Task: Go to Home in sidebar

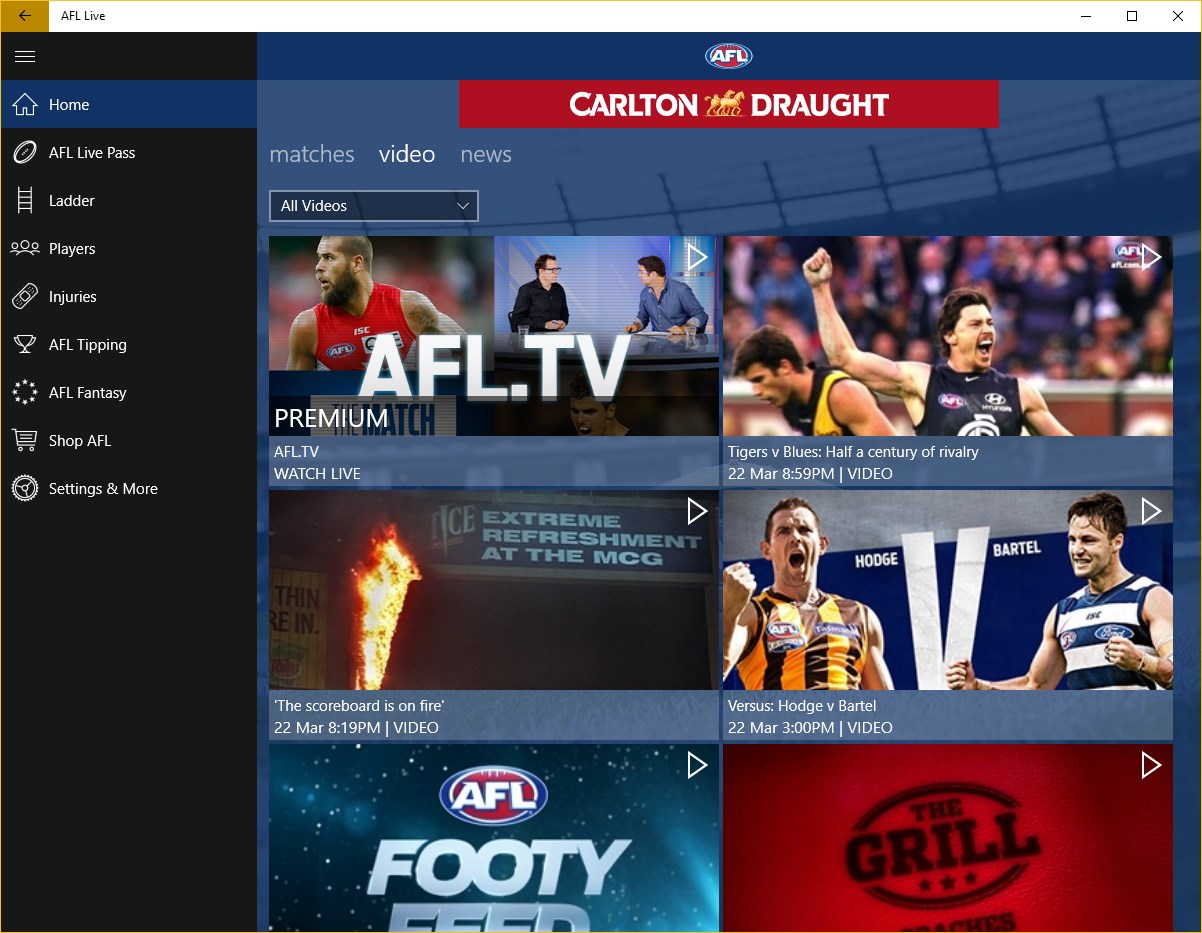Action: tap(129, 104)
